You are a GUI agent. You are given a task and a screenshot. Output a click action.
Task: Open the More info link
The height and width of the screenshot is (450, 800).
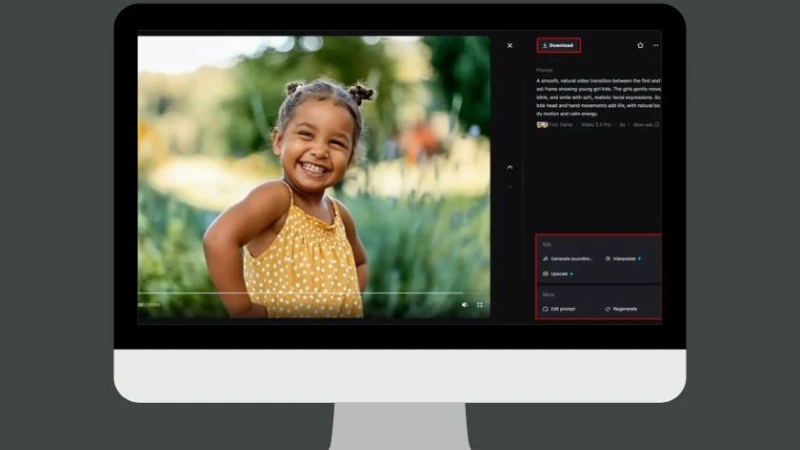645,125
